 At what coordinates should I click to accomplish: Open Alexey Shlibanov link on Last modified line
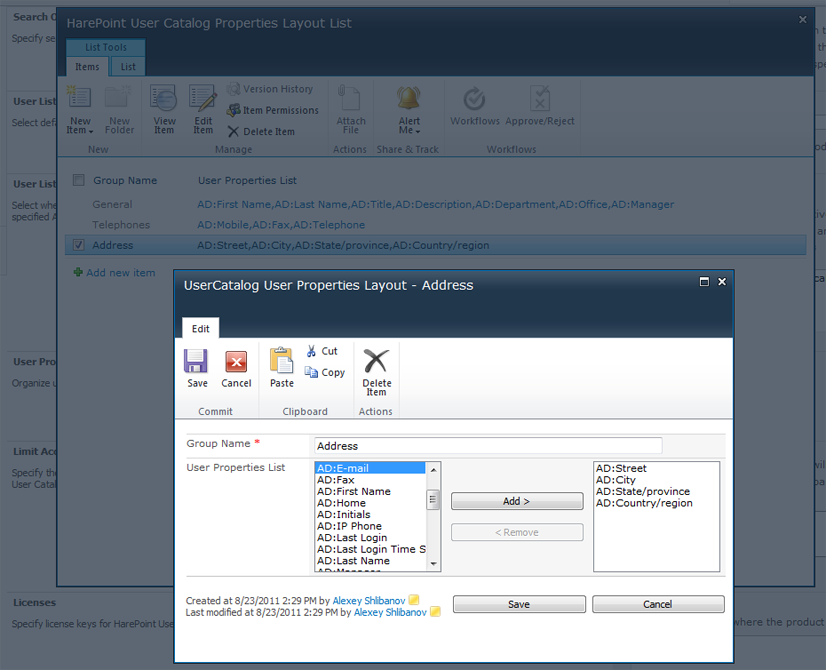390,612
